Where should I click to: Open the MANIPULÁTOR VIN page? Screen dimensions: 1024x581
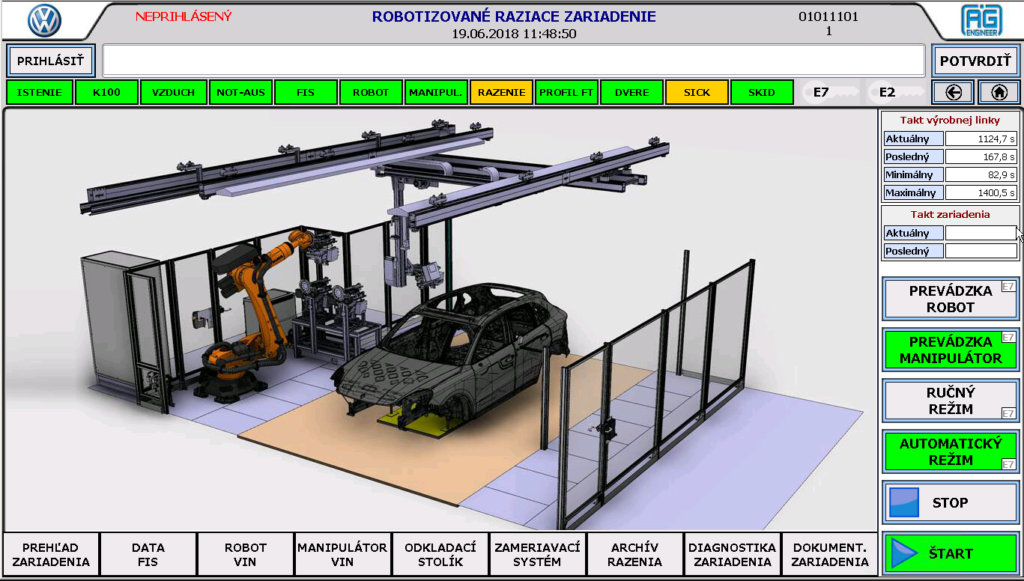341,556
